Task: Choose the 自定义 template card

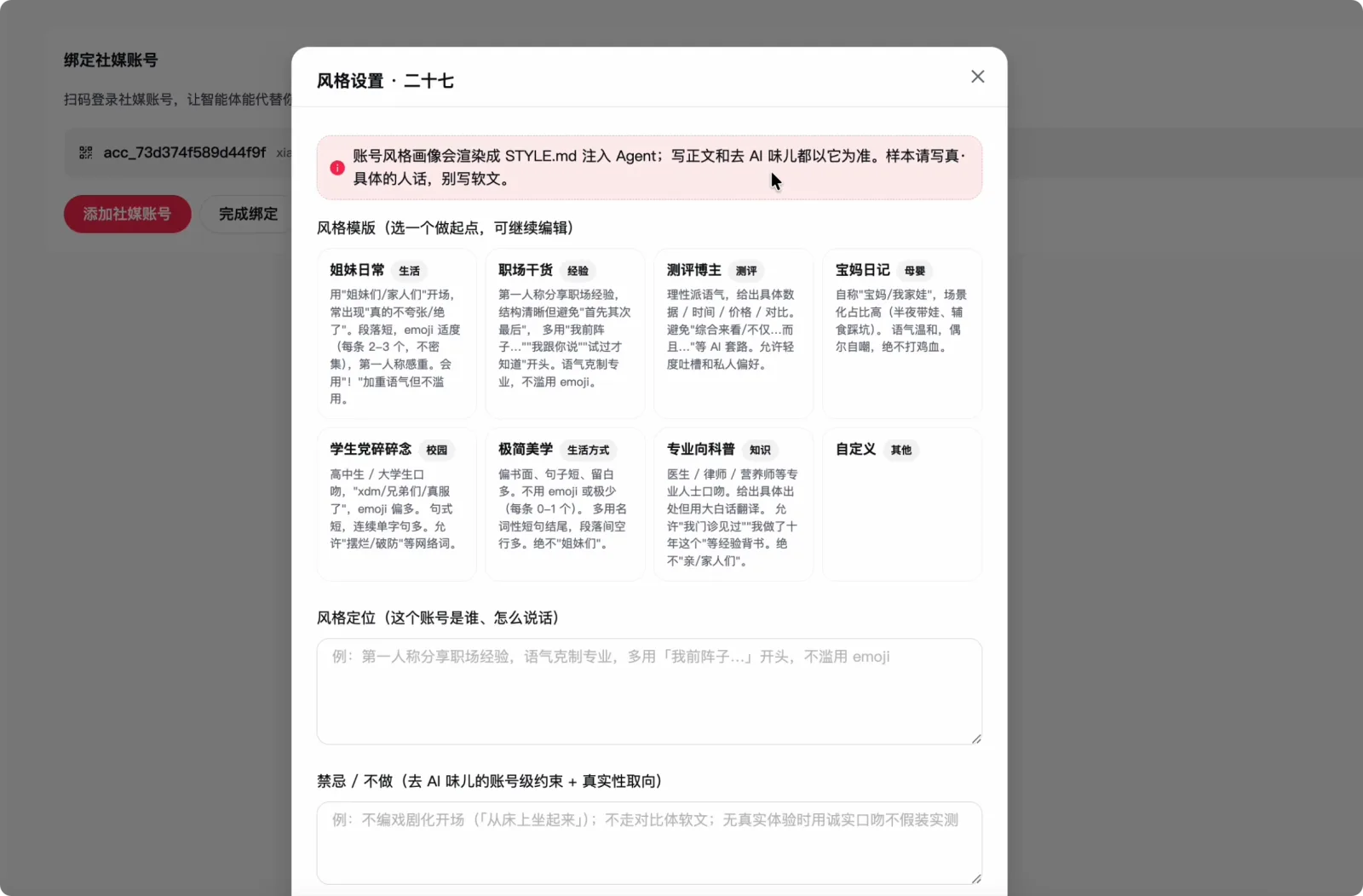Action: coord(902,504)
